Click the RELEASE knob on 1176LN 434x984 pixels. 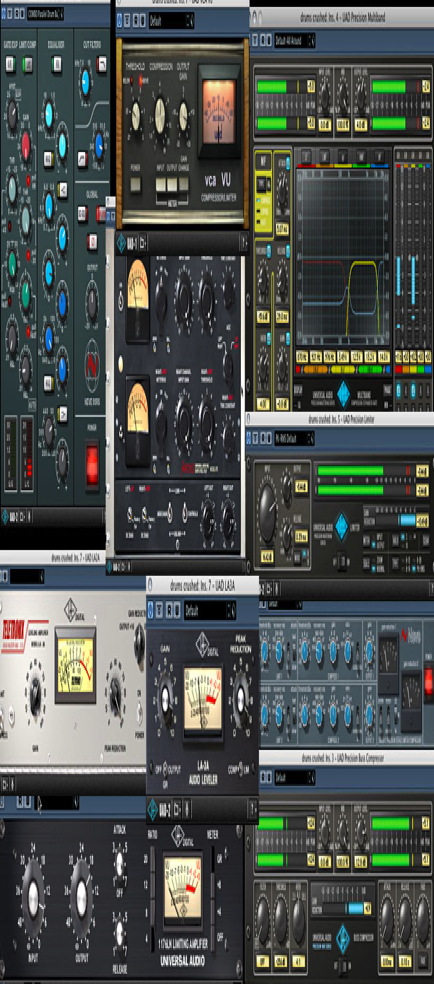119,931
